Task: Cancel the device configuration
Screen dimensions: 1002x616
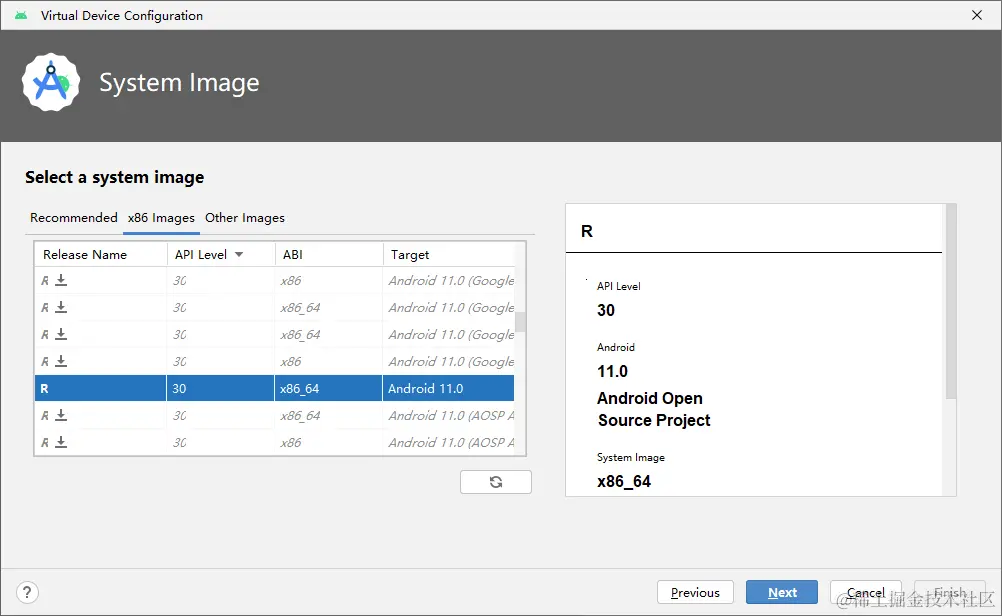Action: point(866,592)
